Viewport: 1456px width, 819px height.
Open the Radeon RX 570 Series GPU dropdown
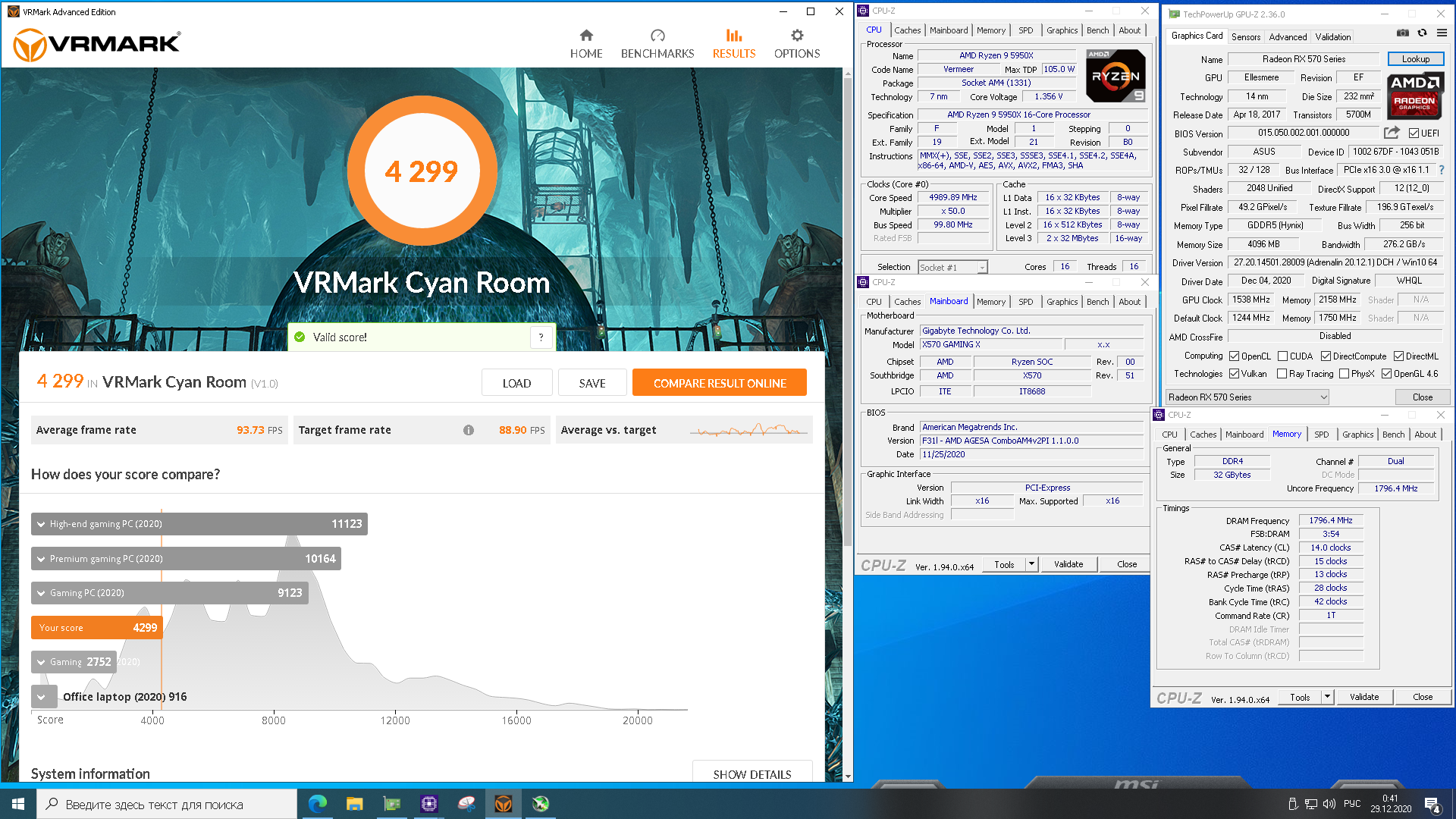point(1247,397)
